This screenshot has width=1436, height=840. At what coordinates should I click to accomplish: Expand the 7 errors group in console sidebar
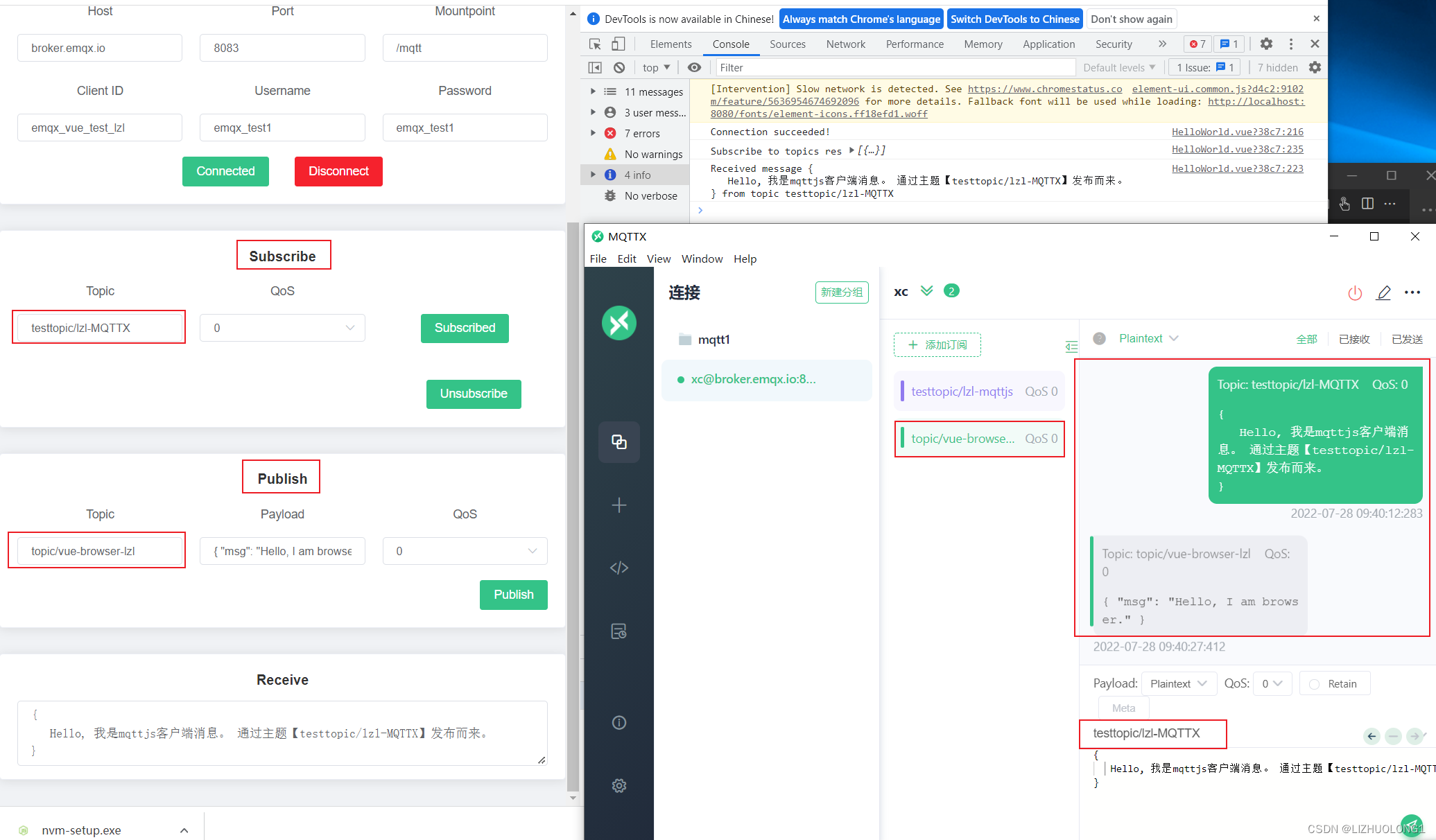coord(593,133)
